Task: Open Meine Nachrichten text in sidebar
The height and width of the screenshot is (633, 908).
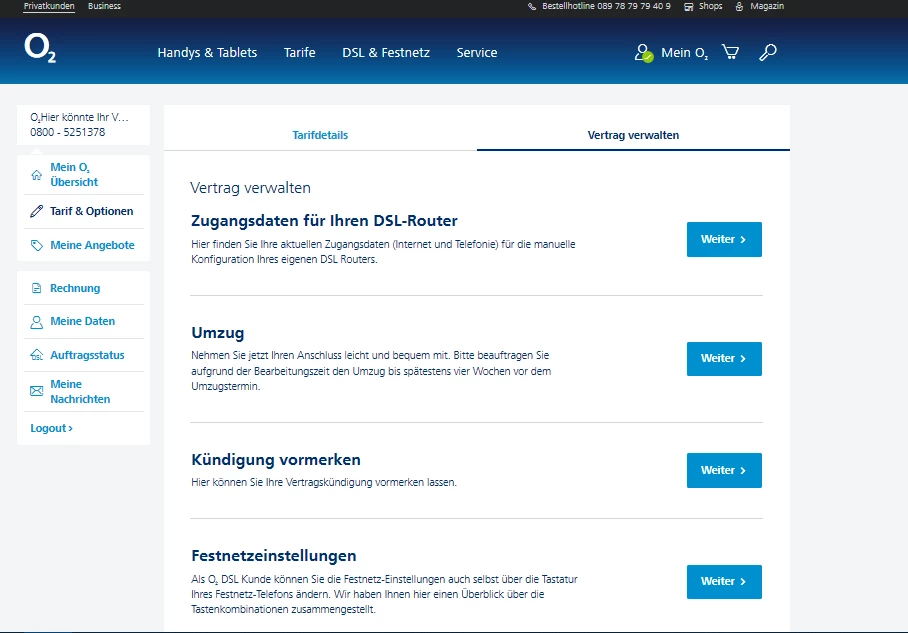Action: pos(80,391)
